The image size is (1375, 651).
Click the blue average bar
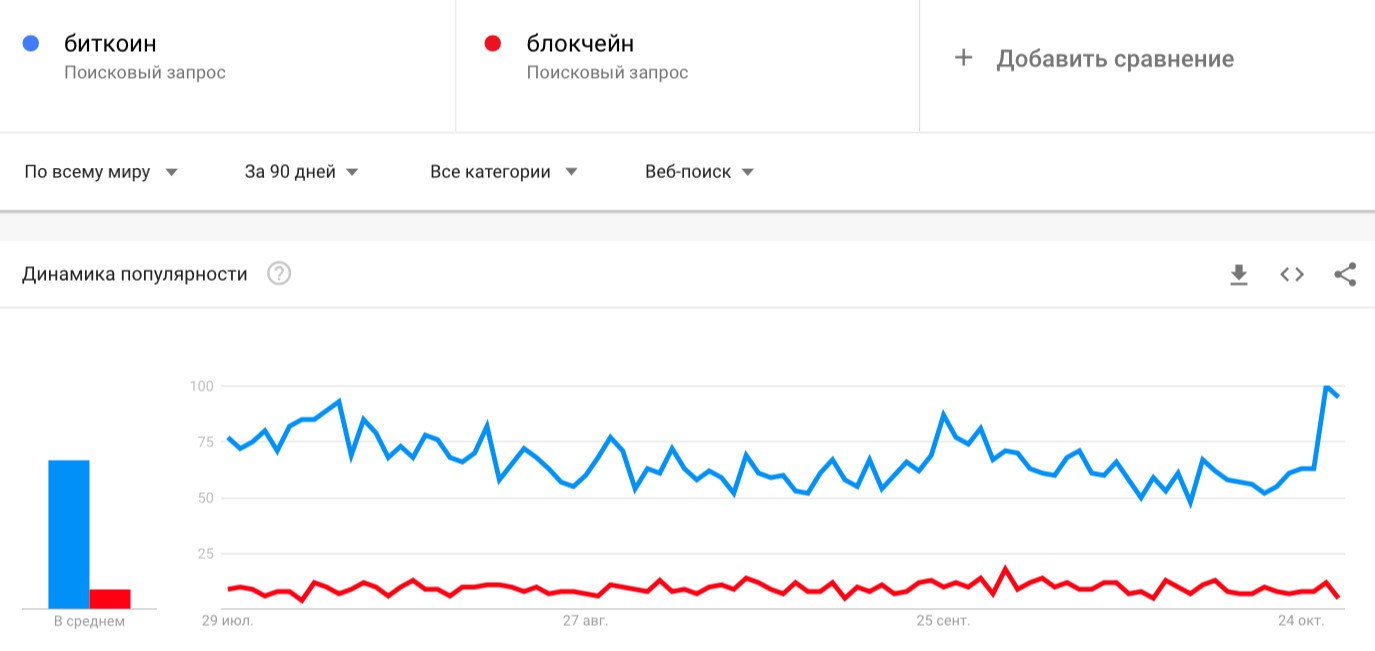coord(69,534)
